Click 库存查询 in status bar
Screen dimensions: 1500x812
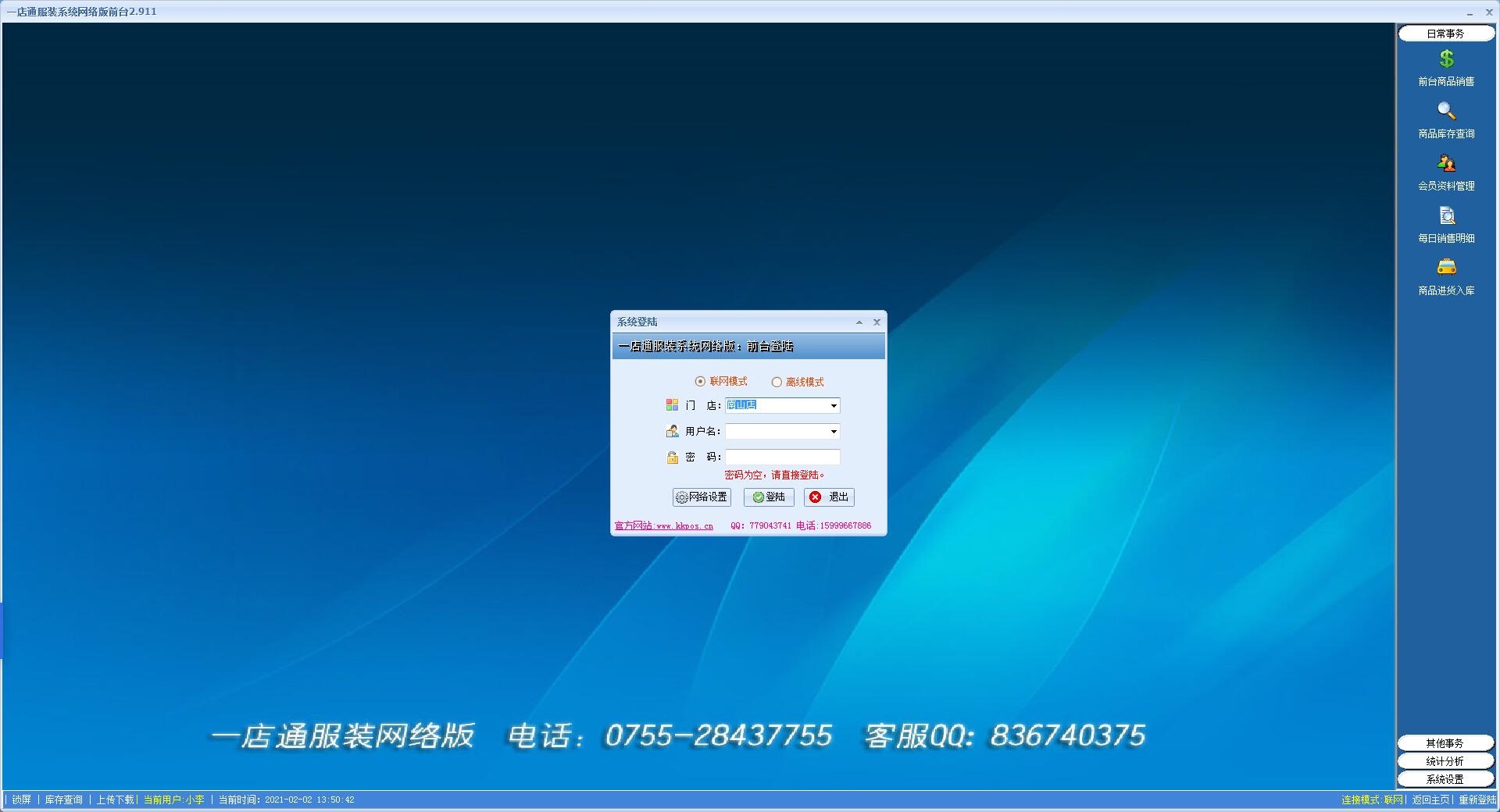click(63, 800)
